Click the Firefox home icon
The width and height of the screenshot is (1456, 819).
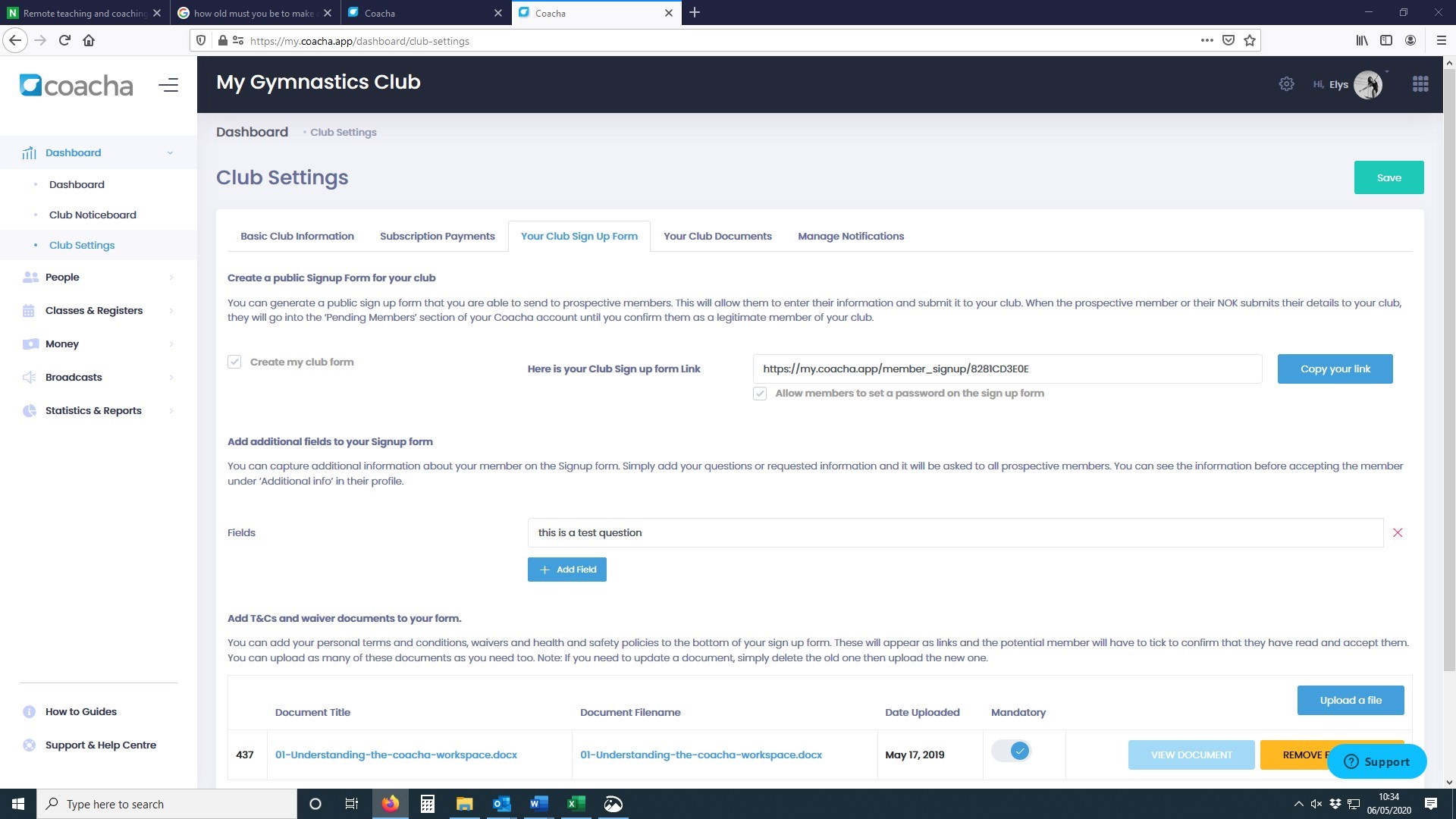89,41
